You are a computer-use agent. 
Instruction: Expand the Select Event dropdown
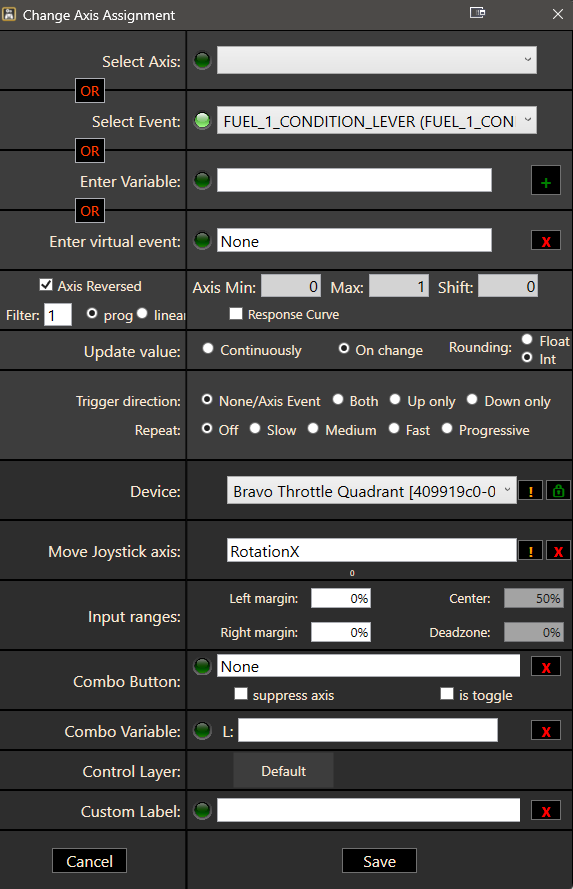pyautogui.click(x=376, y=120)
